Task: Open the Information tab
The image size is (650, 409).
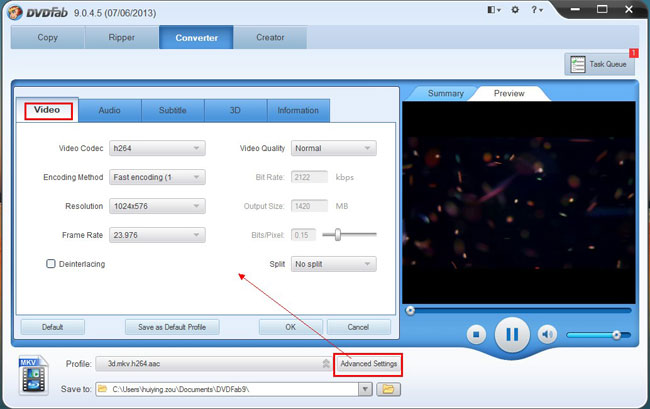Action: tap(298, 111)
